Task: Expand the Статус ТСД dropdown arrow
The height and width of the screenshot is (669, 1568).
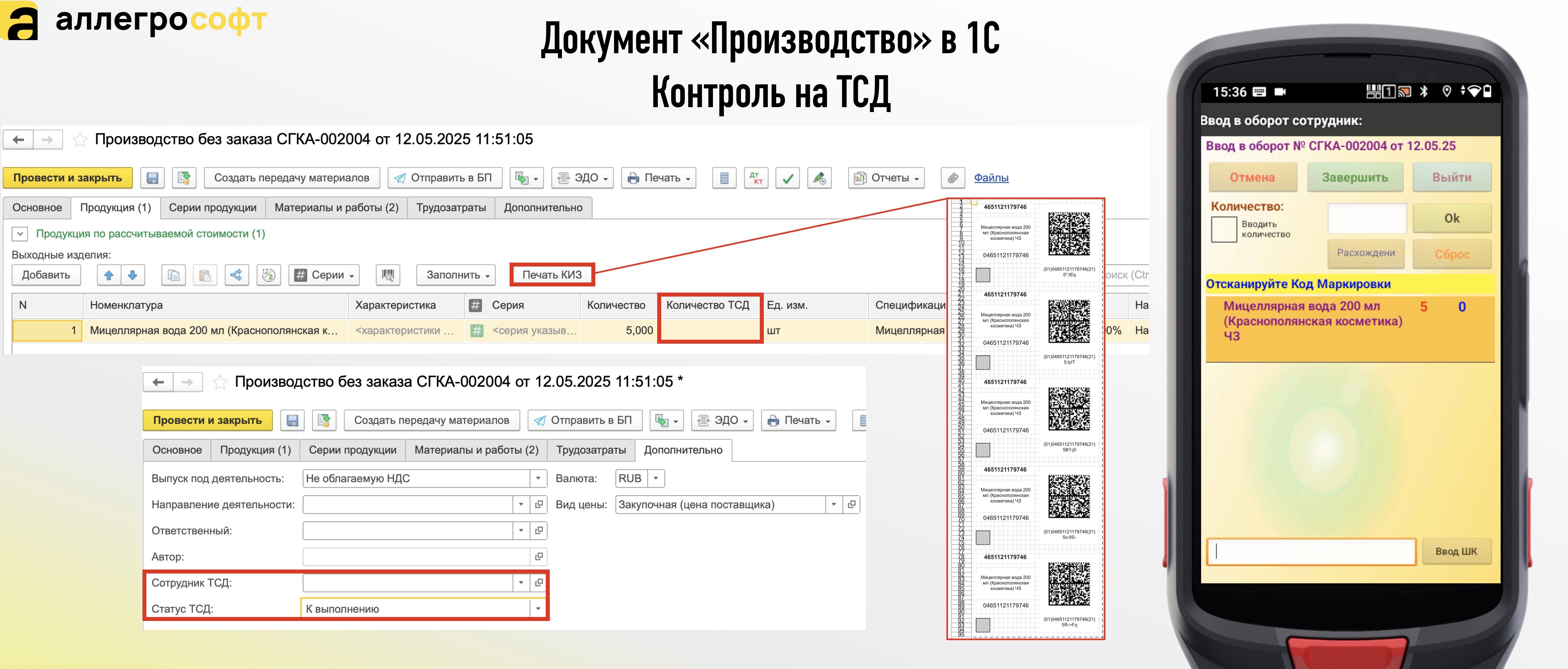Action: click(x=538, y=609)
